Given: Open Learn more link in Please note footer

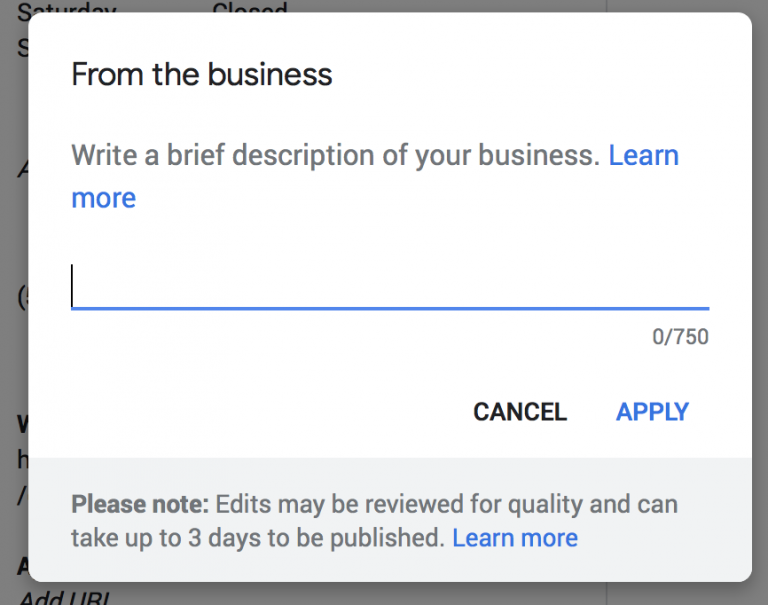Looking at the screenshot, I should click(515, 538).
